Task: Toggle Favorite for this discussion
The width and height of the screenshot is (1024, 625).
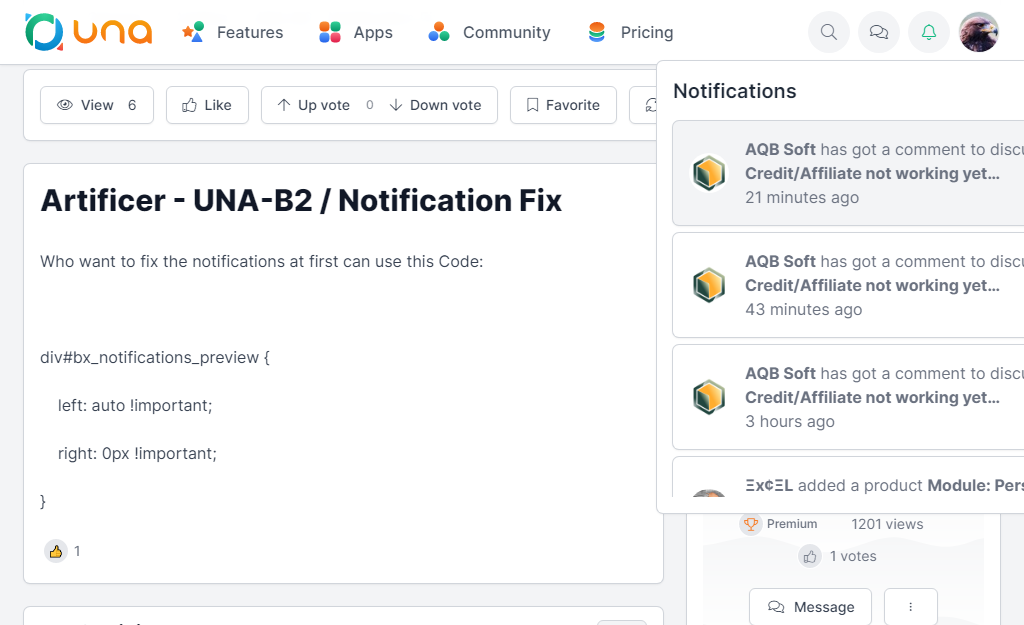Action: coord(562,105)
